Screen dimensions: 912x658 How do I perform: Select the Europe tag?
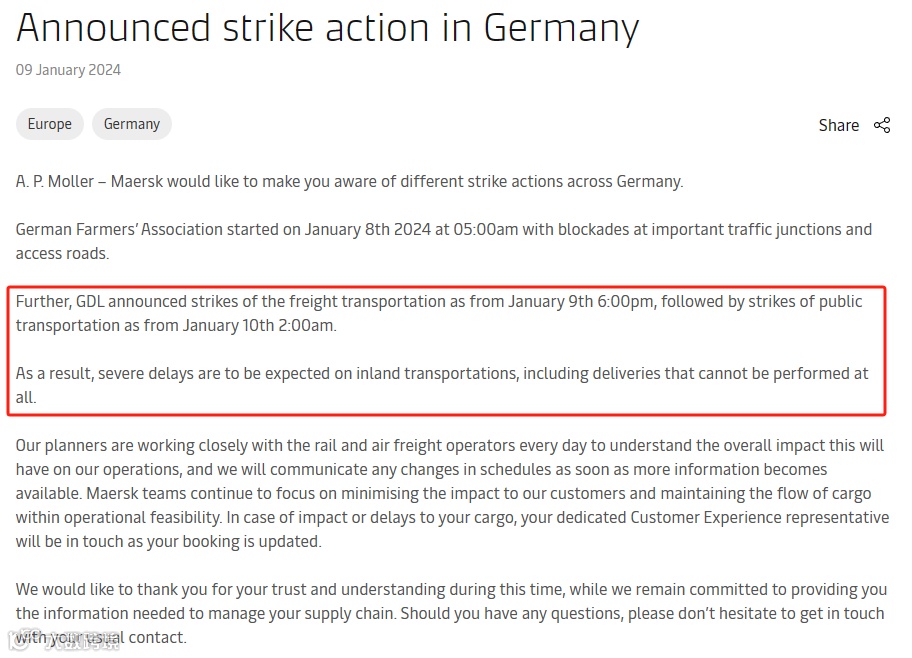tap(49, 124)
